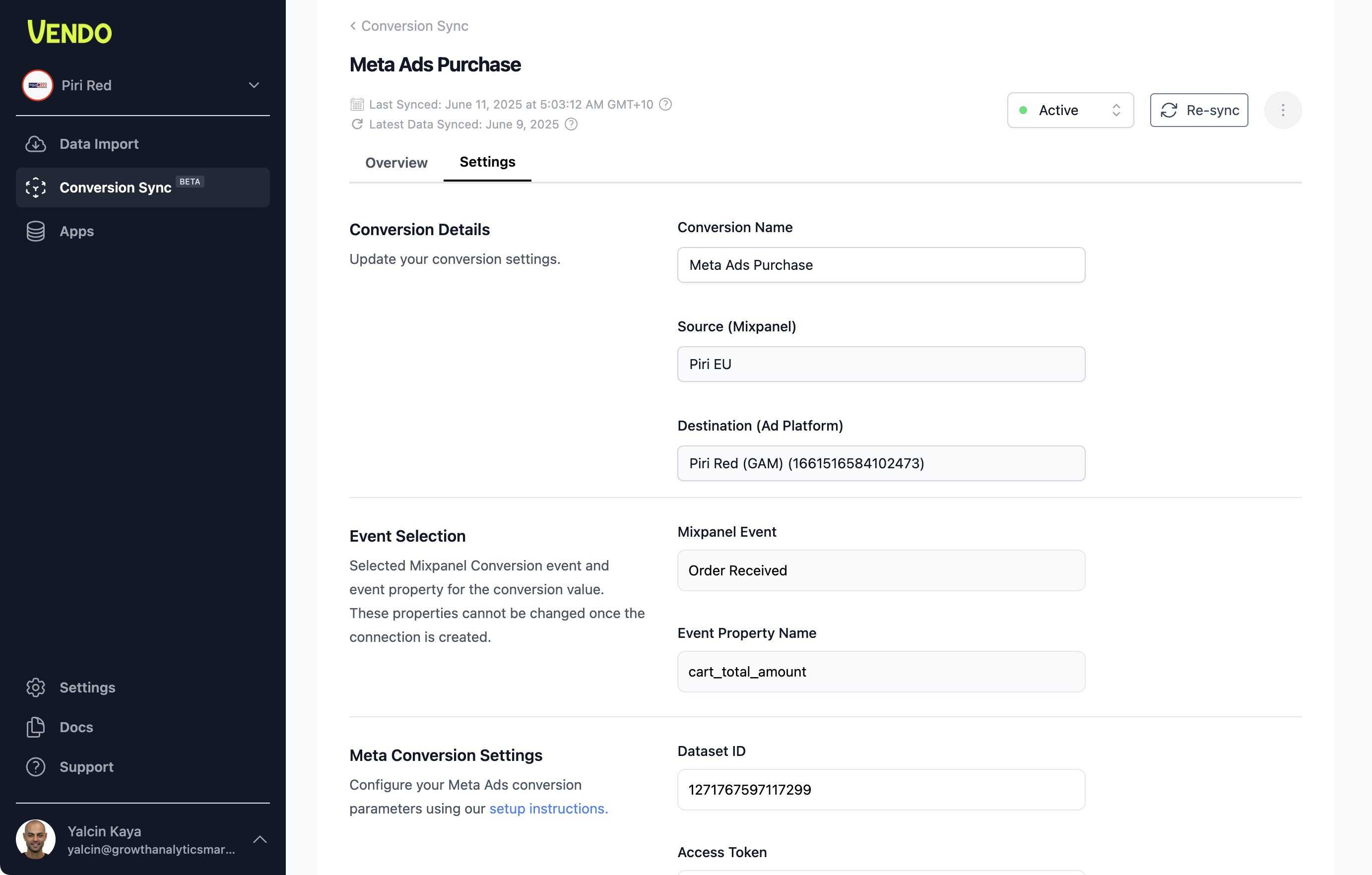Click the calendar icon near Last Synced
This screenshot has width=1372, height=875.
point(357,104)
